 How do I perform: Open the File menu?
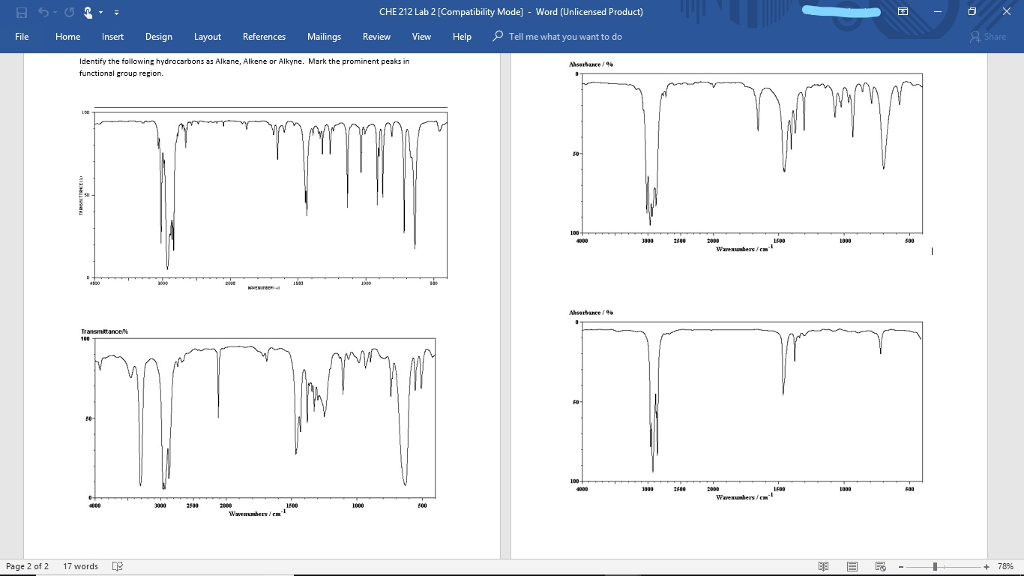click(22, 36)
